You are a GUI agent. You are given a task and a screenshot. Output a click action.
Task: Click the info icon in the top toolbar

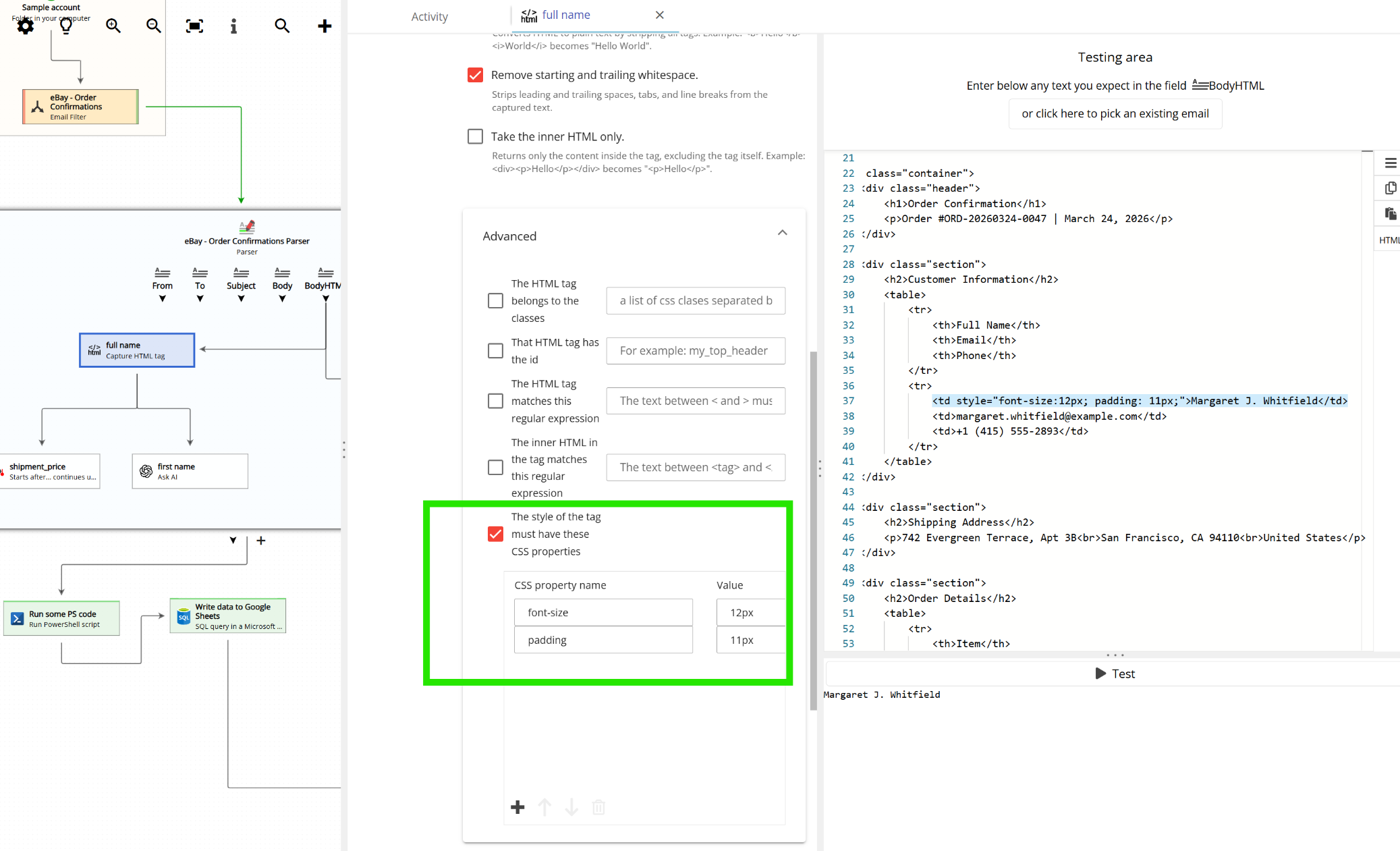[x=234, y=26]
